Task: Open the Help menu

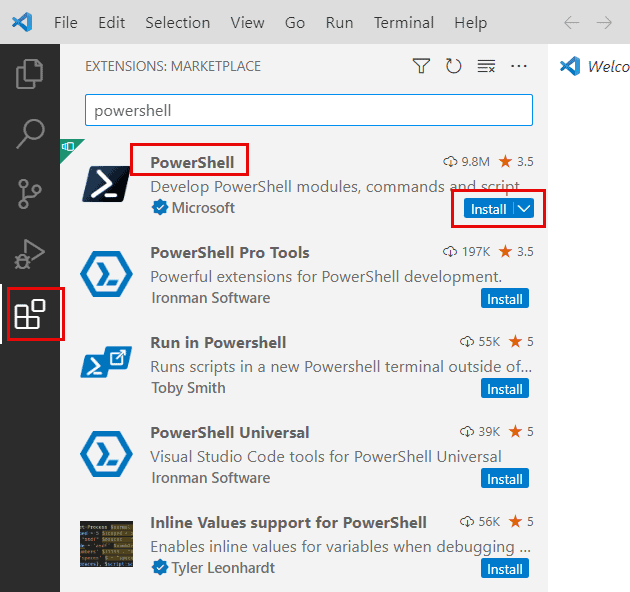Action: click(470, 23)
